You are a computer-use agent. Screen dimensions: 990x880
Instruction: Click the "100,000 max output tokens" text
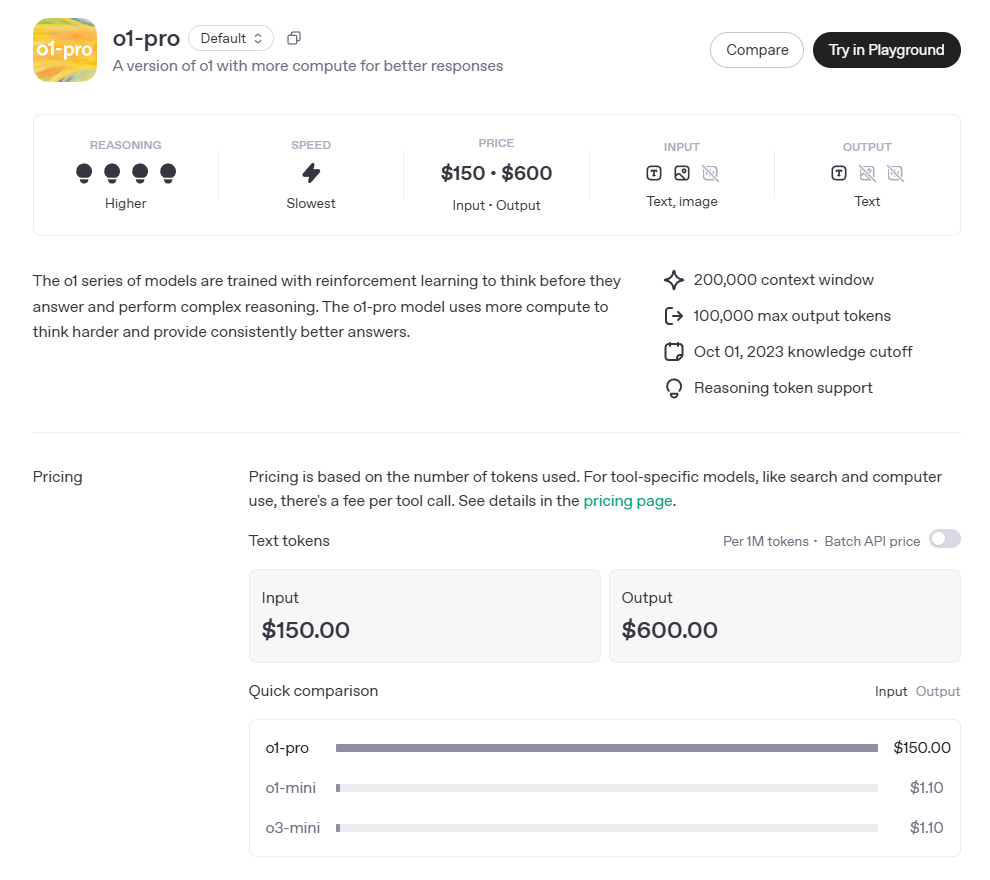click(792, 316)
